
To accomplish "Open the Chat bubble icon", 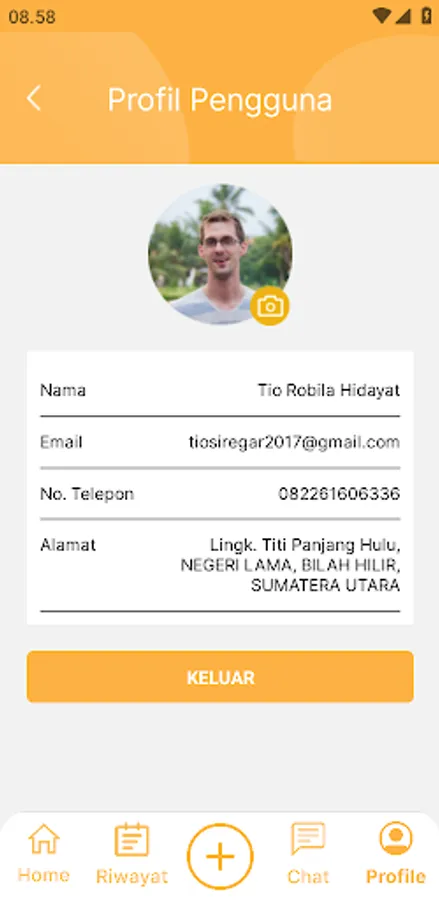I will (x=308, y=839).
